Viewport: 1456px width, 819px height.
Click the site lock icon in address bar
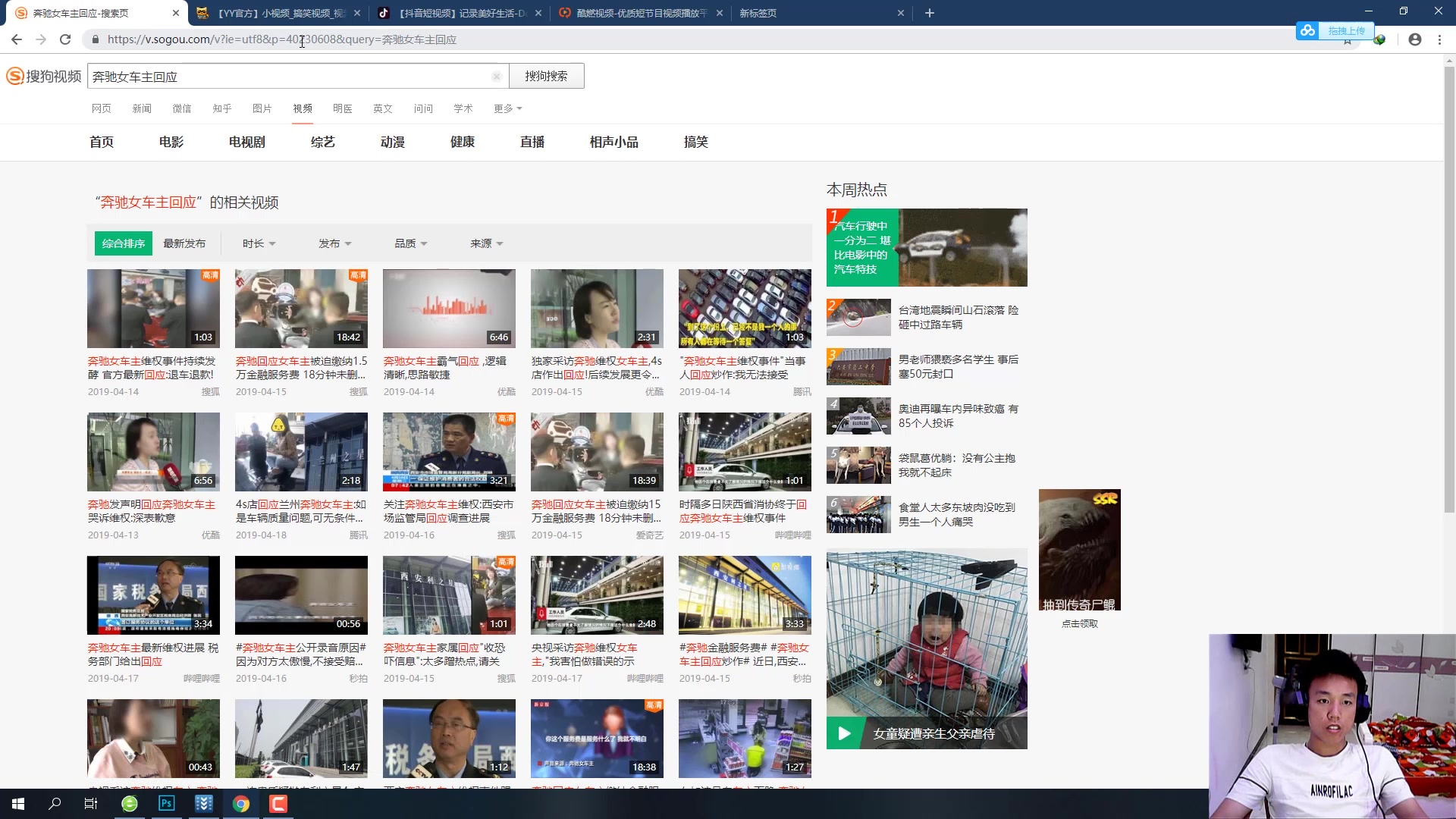tap(96, 39)
